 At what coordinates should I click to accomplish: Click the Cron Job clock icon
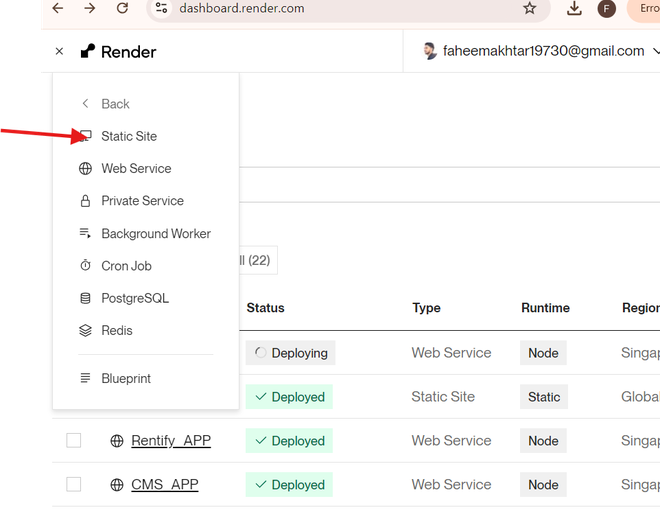tap(85, 266)
